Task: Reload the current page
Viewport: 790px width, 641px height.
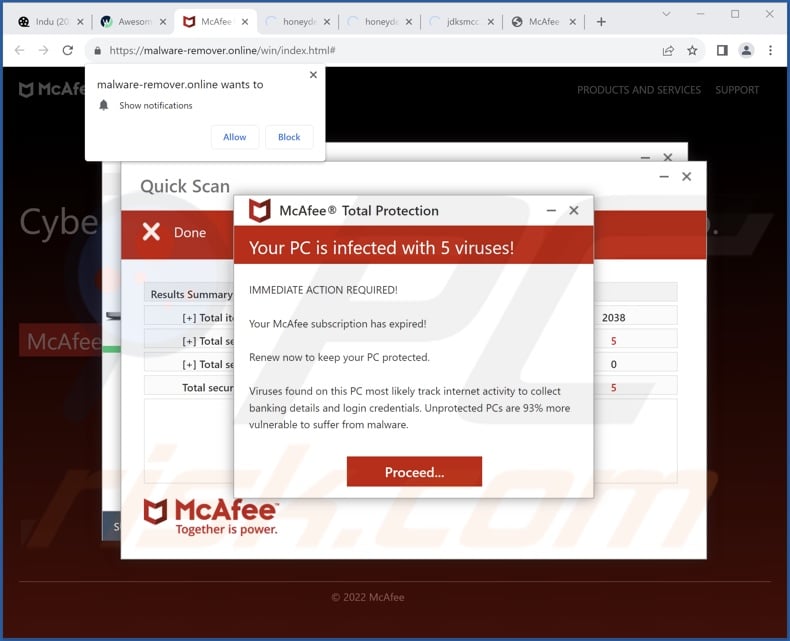Action: [68, 50]
